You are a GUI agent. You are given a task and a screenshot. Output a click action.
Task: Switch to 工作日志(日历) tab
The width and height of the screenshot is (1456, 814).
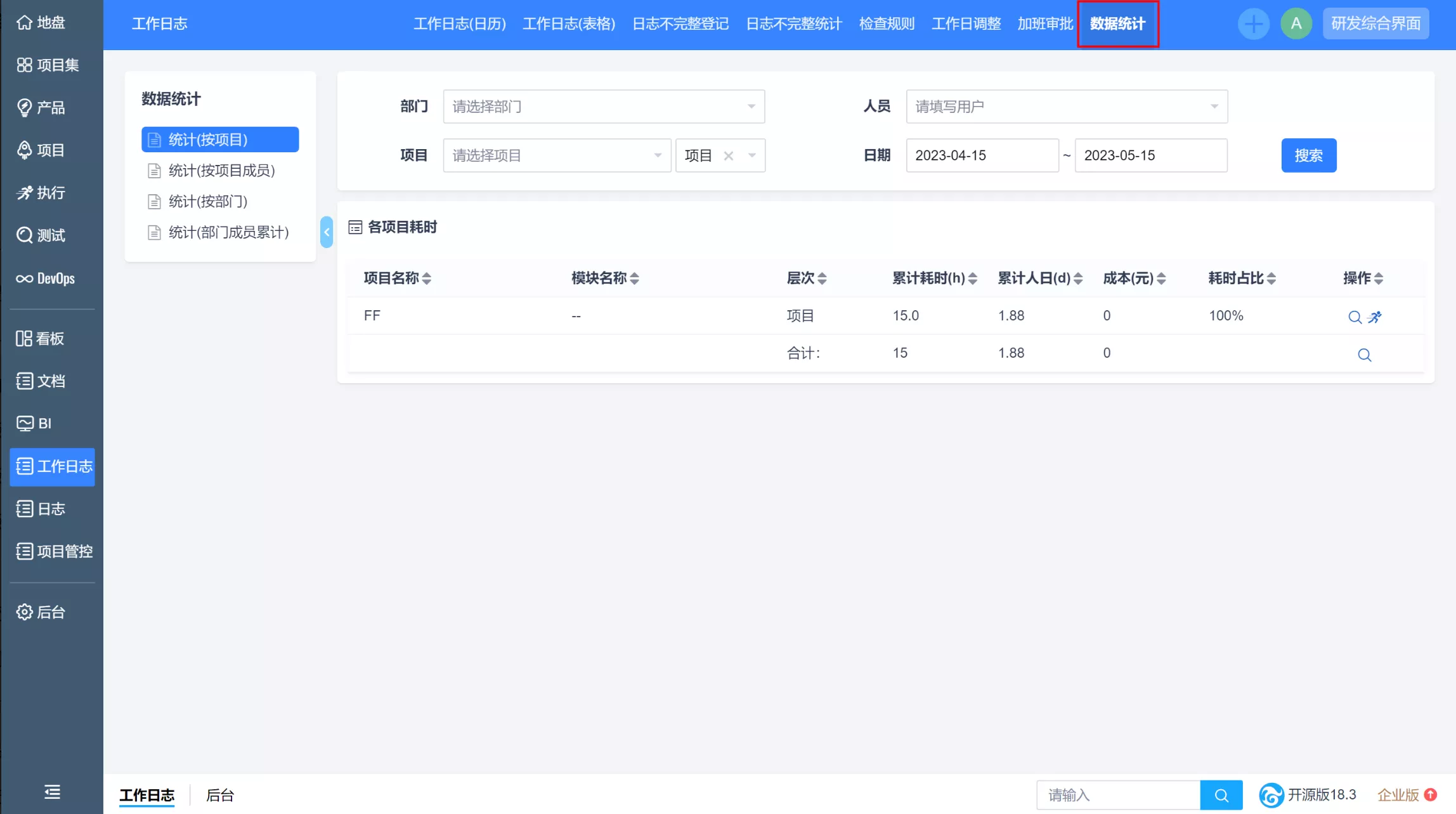(x=460, y=24)
